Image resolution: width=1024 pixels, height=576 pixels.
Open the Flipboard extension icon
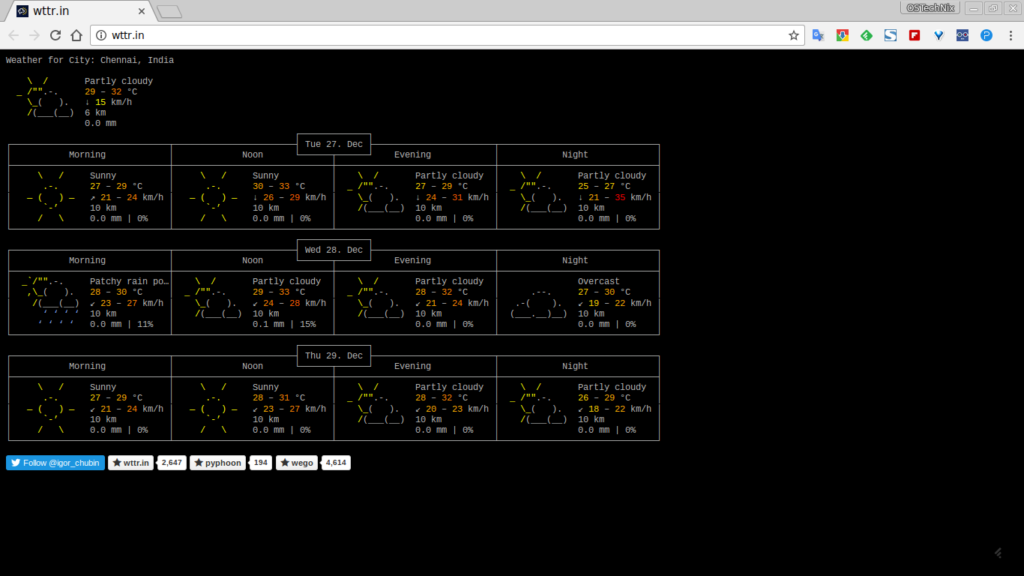click(x=914, y=35)
